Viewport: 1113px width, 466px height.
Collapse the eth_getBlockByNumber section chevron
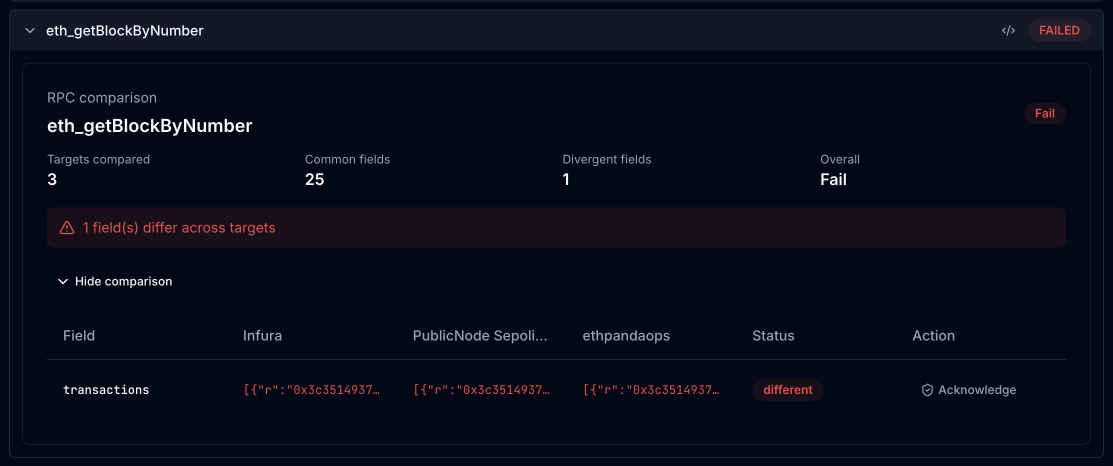tap(29, 30)
